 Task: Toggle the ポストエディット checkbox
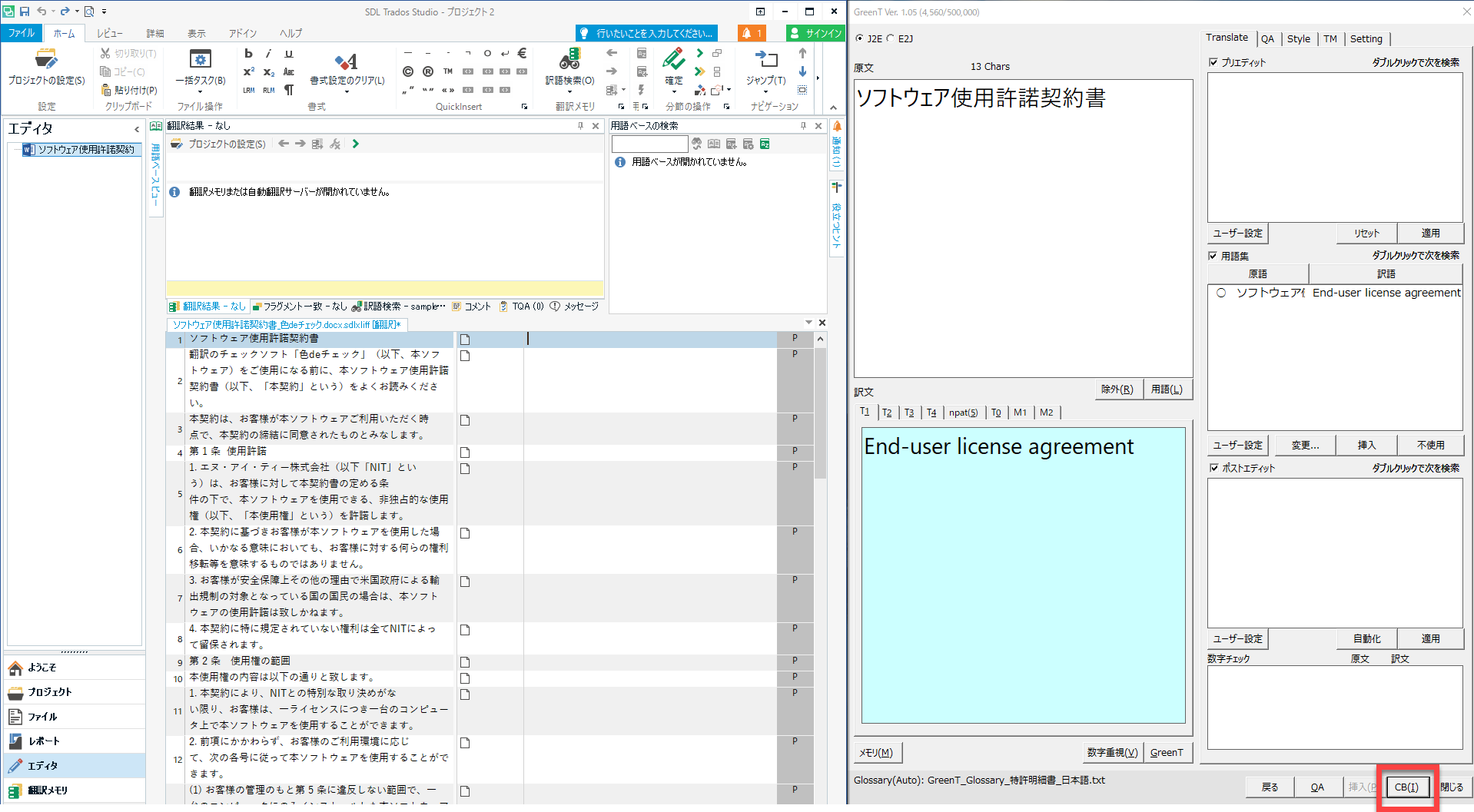point(1213,468)
